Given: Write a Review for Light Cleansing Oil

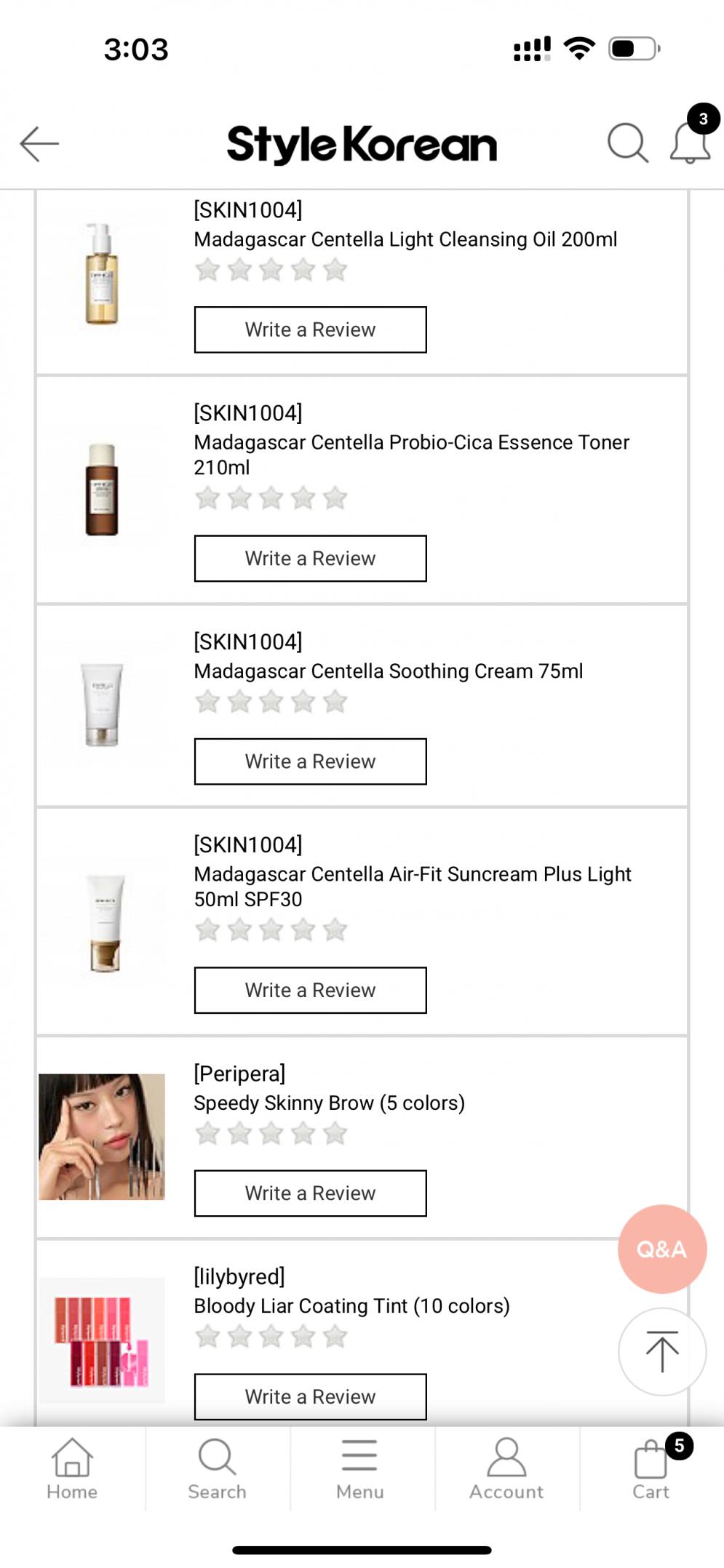Looking at the screenshot, I should (x=310, y=329).
